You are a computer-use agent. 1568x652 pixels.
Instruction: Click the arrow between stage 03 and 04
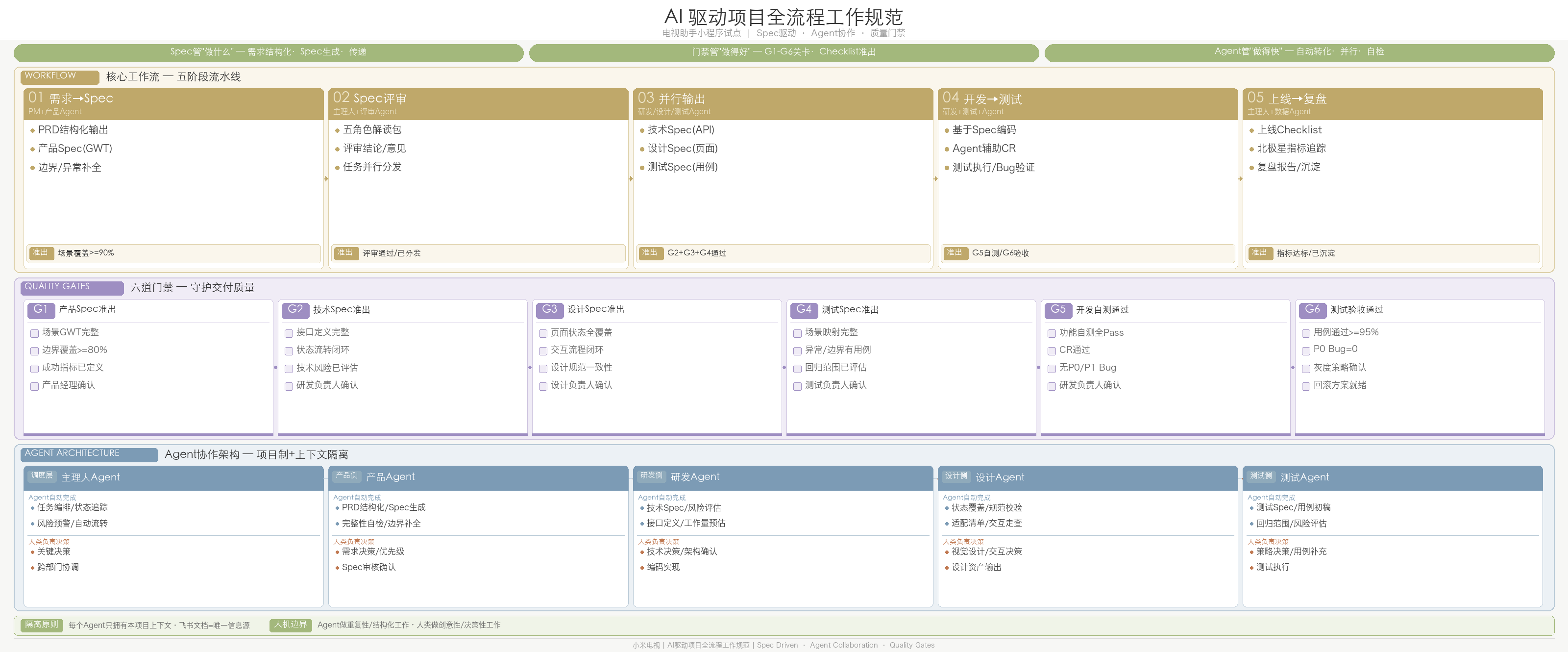pyautogui.click(x=935, y=179)
